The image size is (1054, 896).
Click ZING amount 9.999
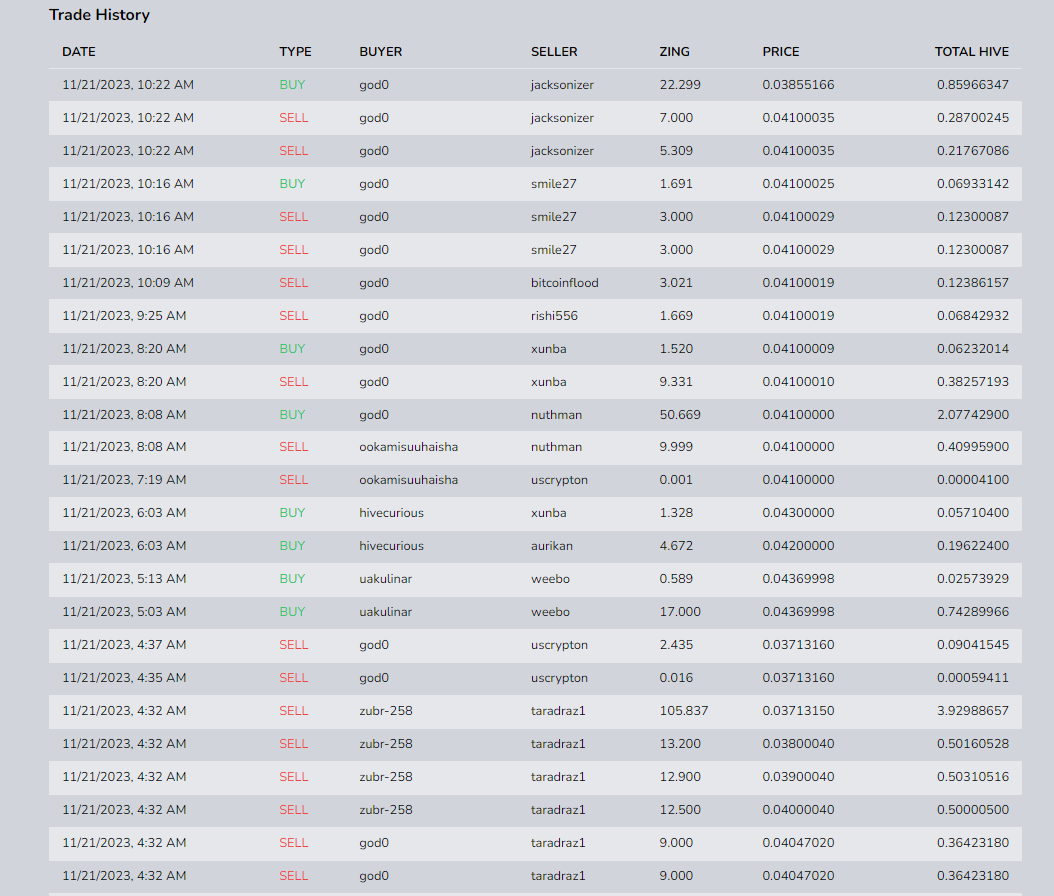pos(676,447)
